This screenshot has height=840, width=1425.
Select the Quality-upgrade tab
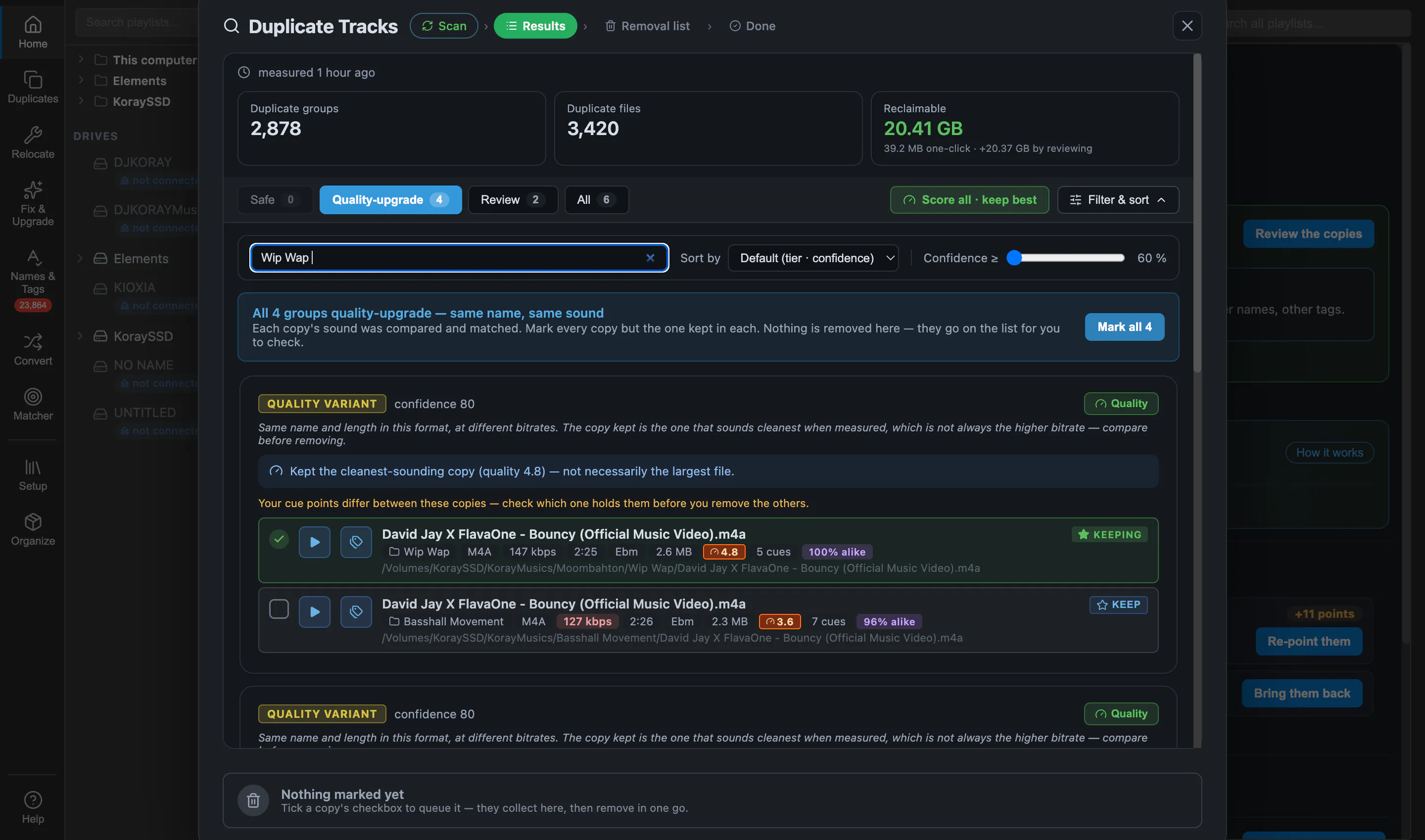390,200
